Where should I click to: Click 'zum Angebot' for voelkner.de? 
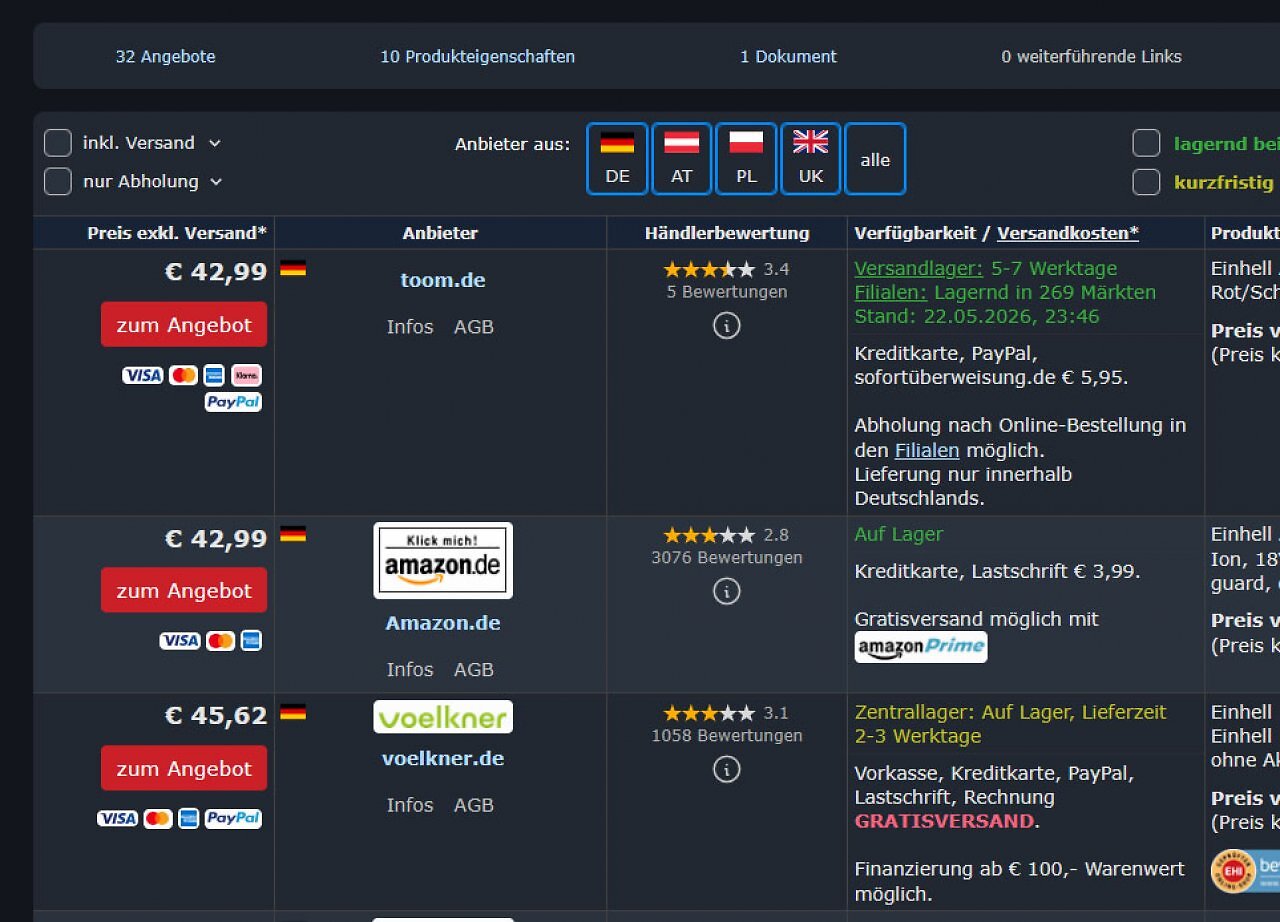pyautogui.click(x=184, y=768)
